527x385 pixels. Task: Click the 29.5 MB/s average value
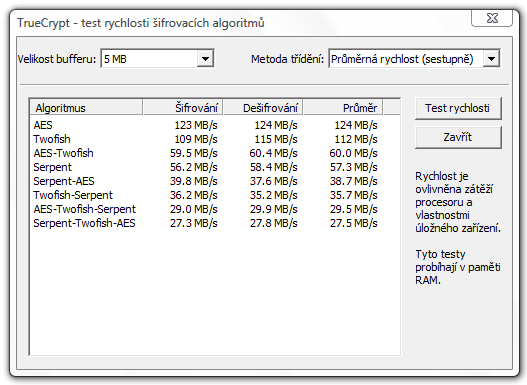[x=354, y=209]
